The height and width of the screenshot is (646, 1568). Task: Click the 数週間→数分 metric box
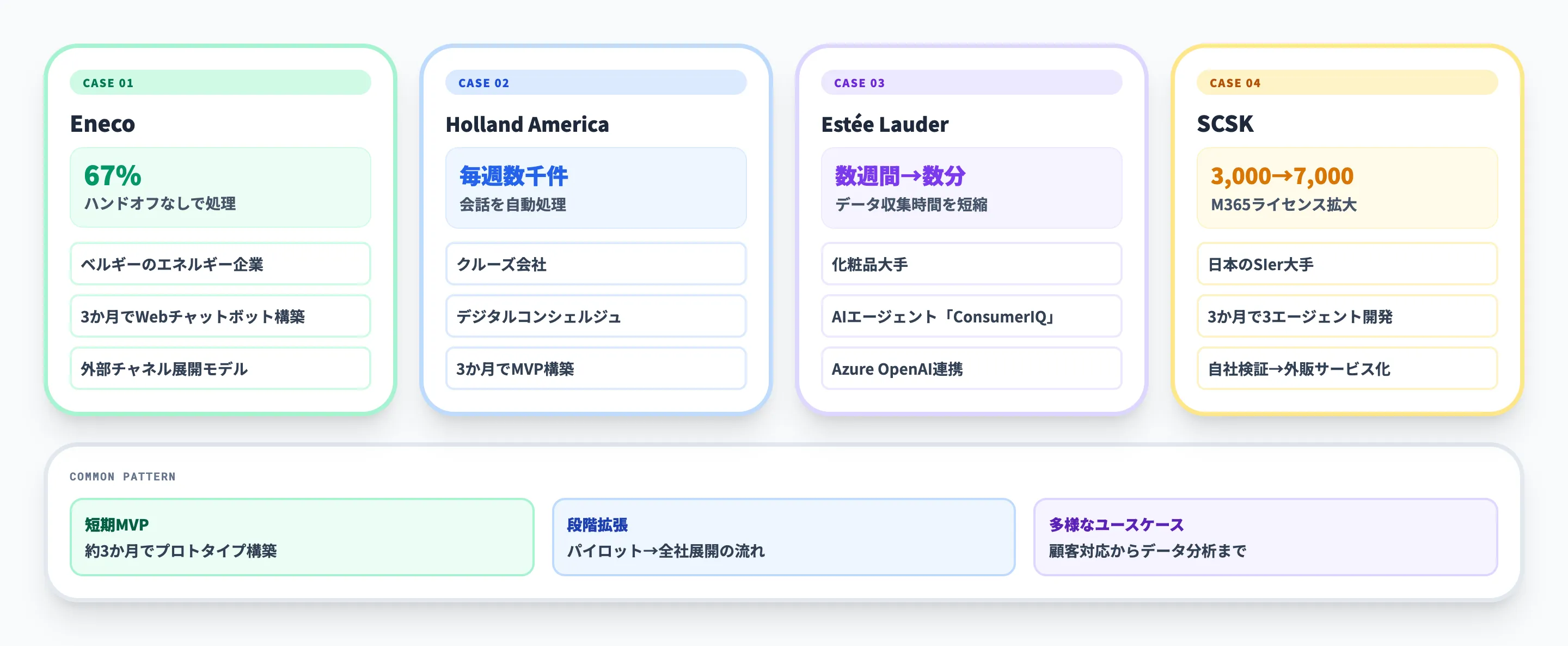tap(971, 187)
